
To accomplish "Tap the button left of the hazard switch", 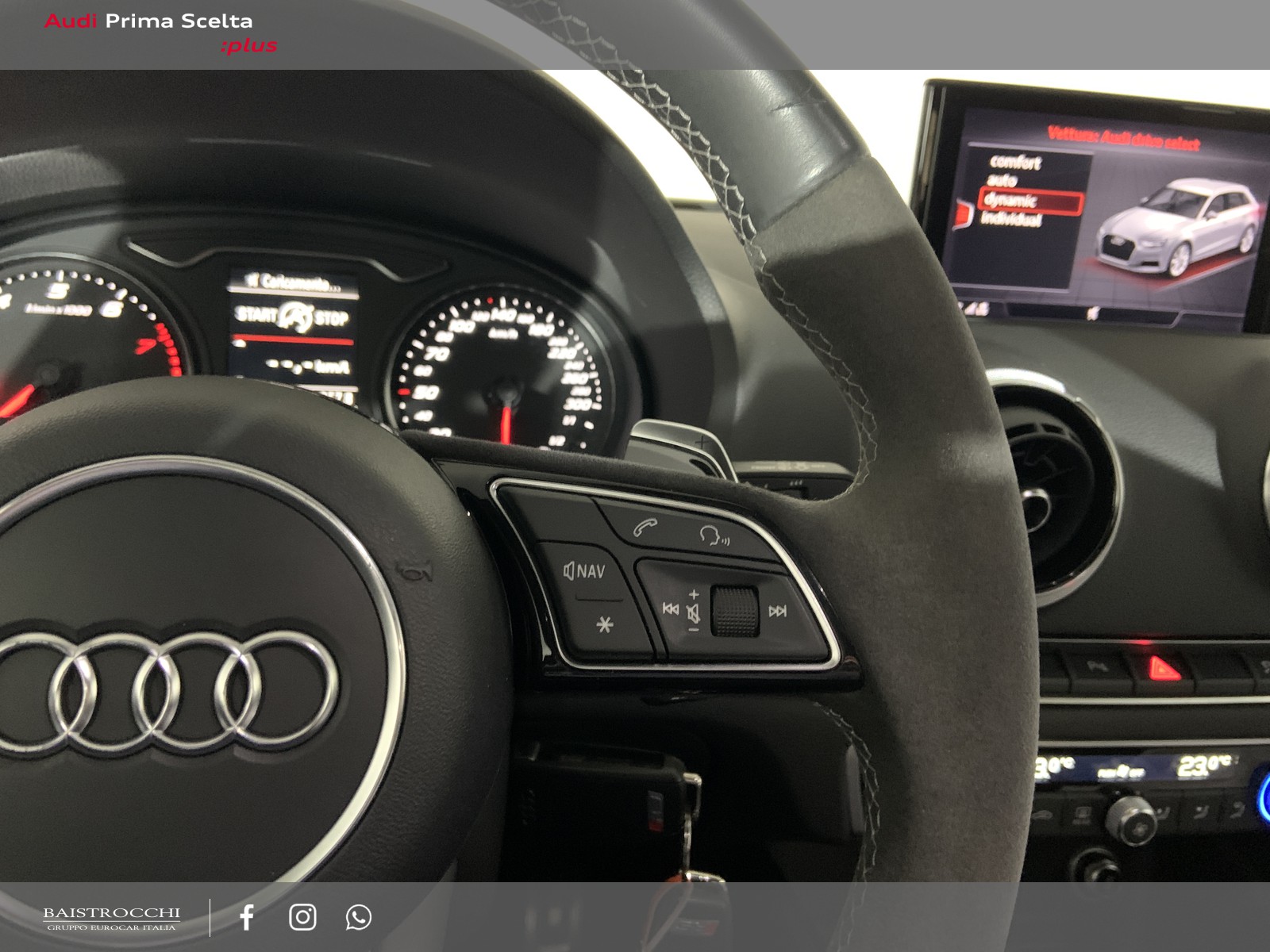I will (x=1098, y=667).
